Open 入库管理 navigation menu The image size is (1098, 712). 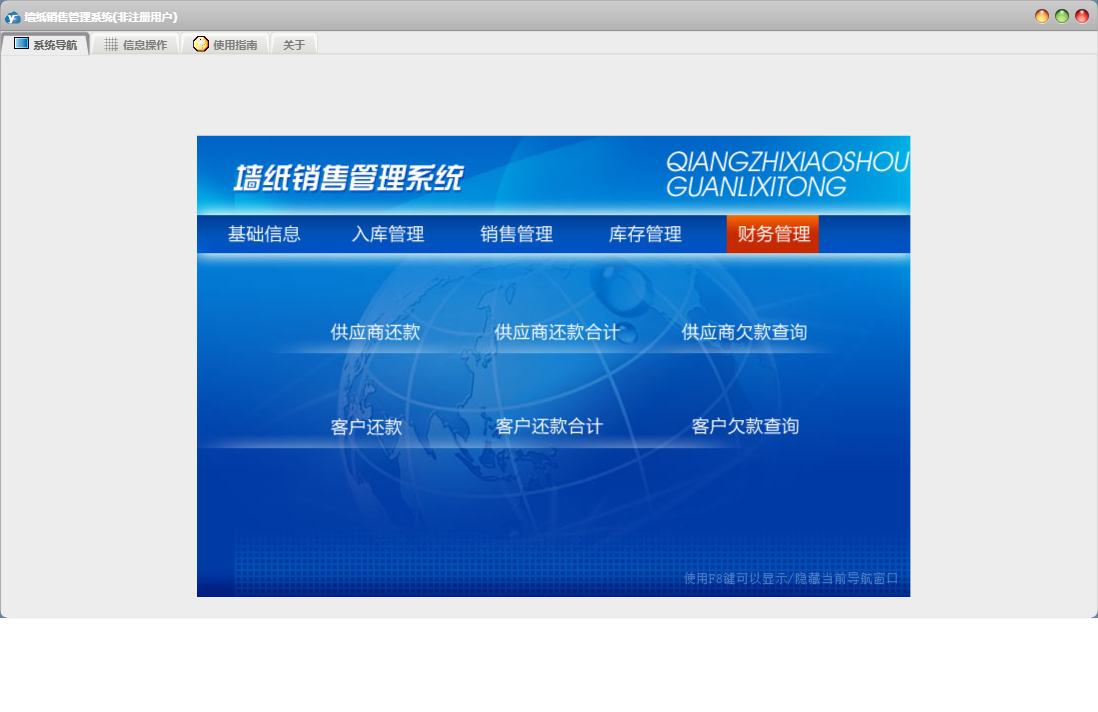click(x=388, y=234)
